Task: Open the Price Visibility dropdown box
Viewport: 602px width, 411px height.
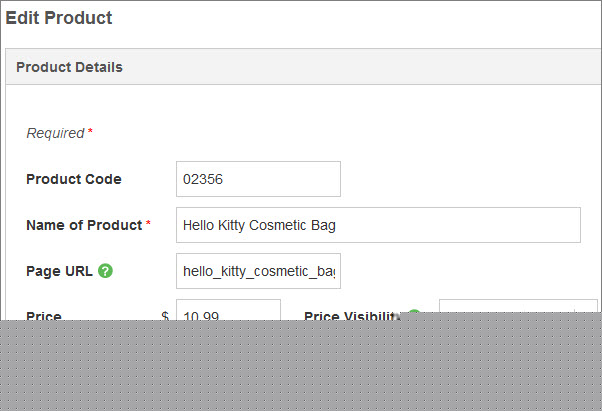Action: click(x=518, y=306)
